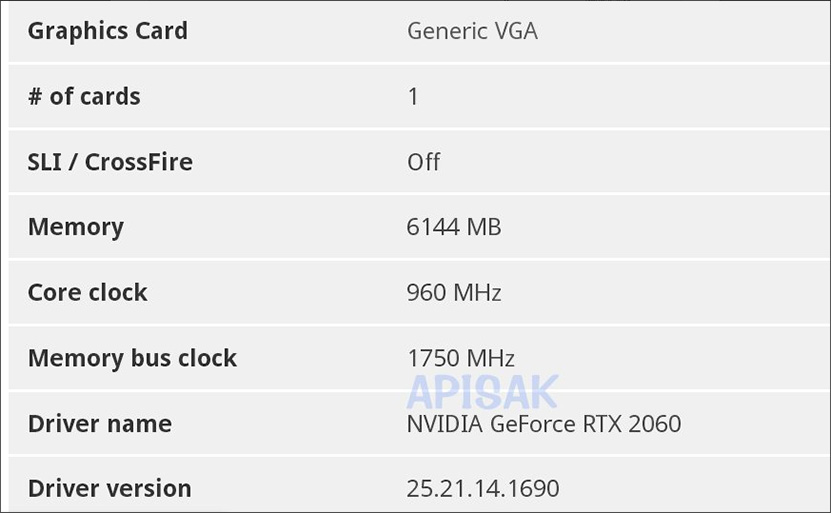Click the Graphics Card label
The height and width of the screenshot is (513, 831).
(x=108, y=31)
